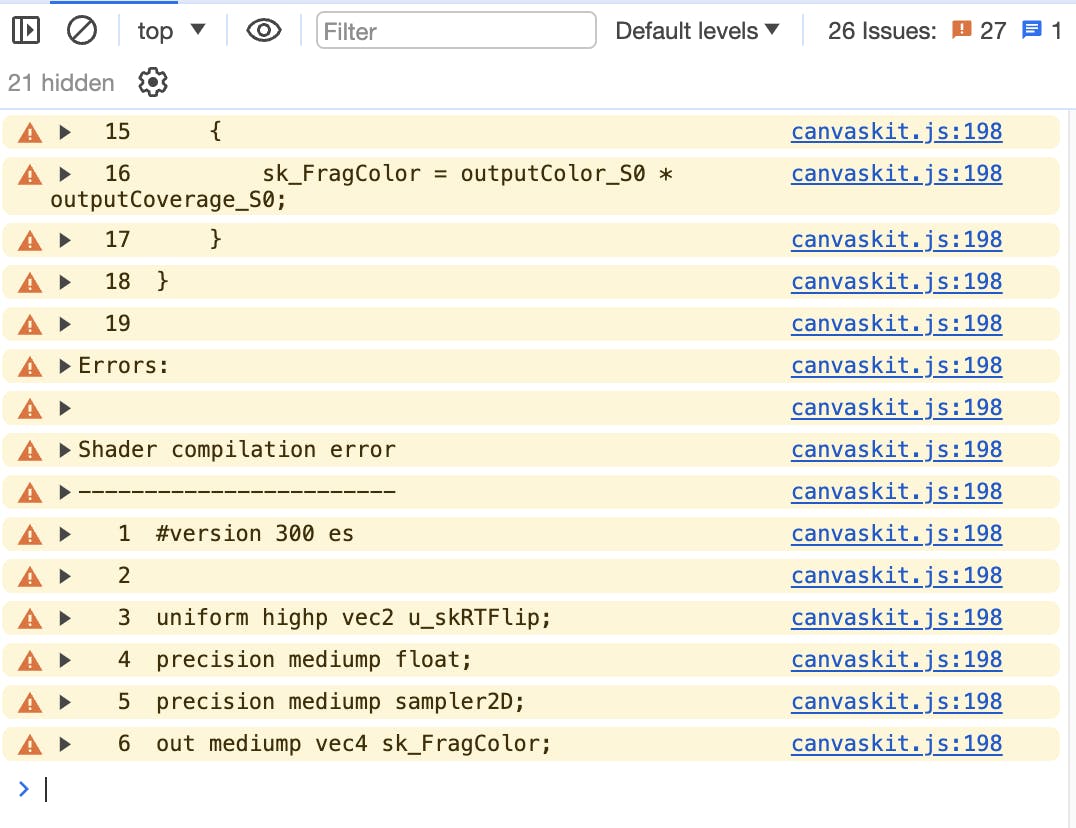Expand the dashed separator line message
The image size is (1076, 828).
pyautogui.click(x=65, y=492)
